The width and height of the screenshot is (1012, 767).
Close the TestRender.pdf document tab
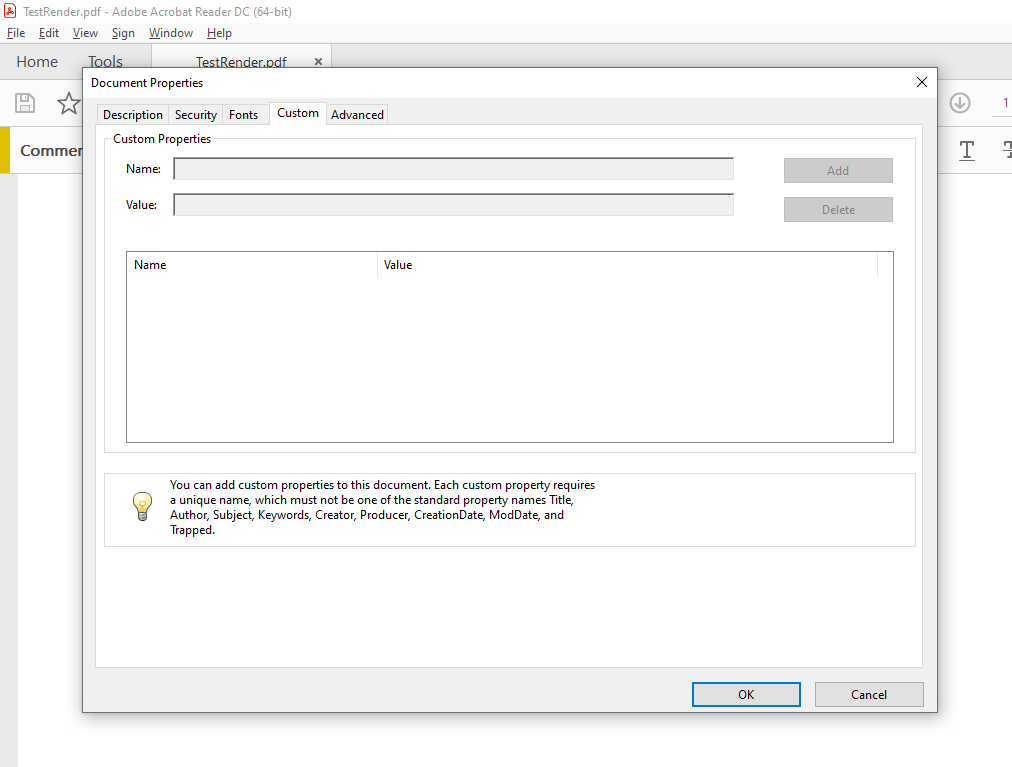[x=318, y=61]
